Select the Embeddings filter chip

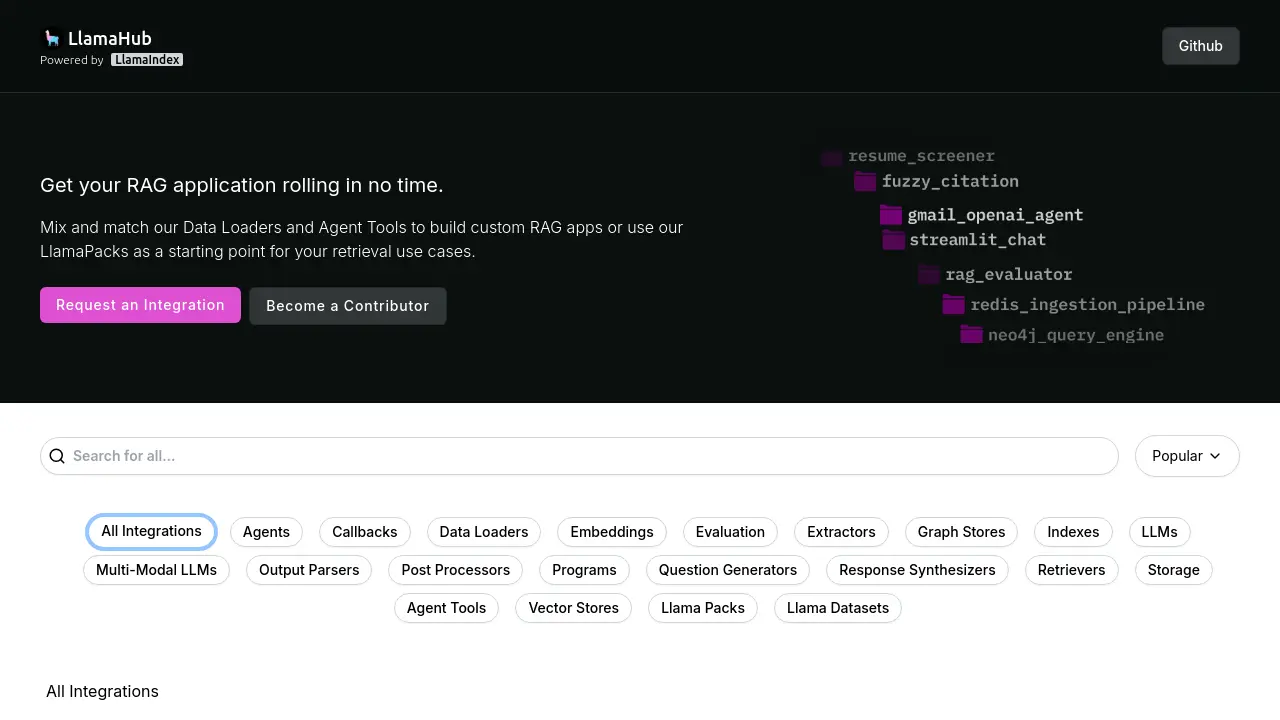click(612, 532)
